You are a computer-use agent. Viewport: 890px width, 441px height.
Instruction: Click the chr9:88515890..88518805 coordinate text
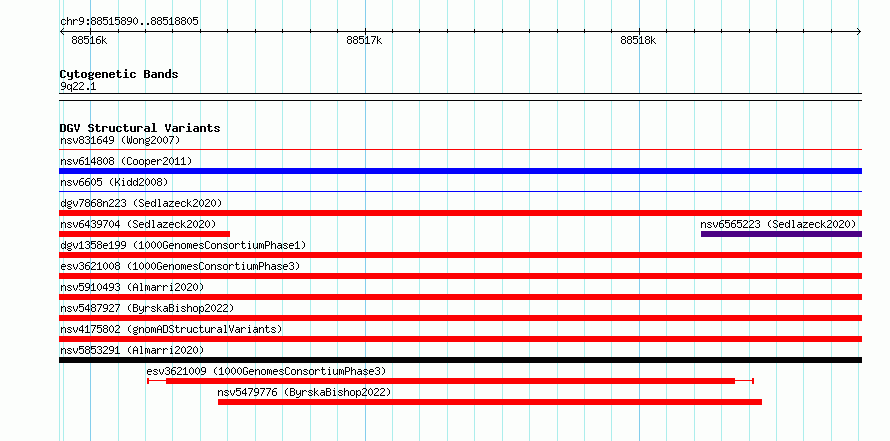click(x=129, y=22)
